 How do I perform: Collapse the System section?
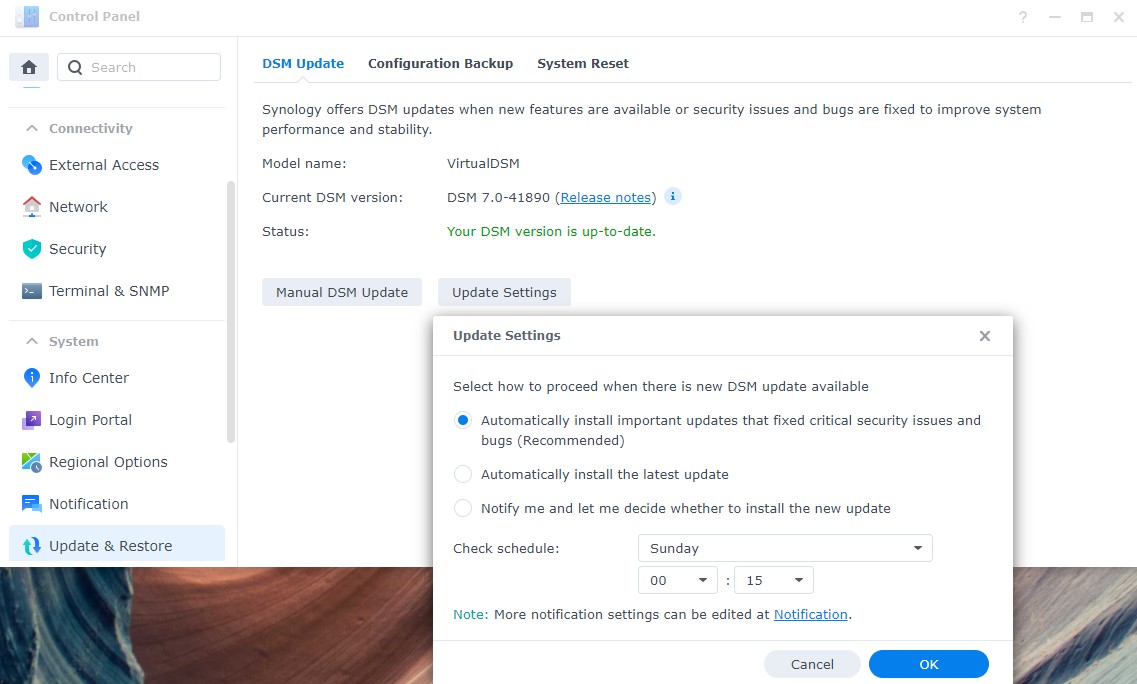click(32, 342)
